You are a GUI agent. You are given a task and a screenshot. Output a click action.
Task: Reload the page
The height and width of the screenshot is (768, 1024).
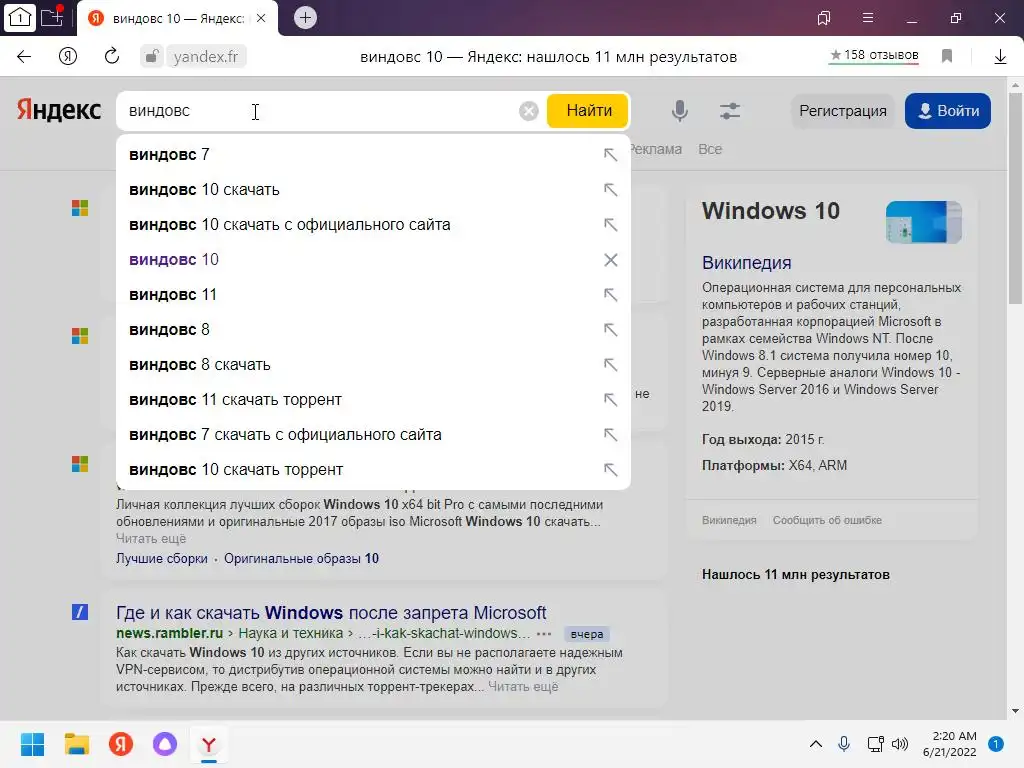tap(112, 56)
